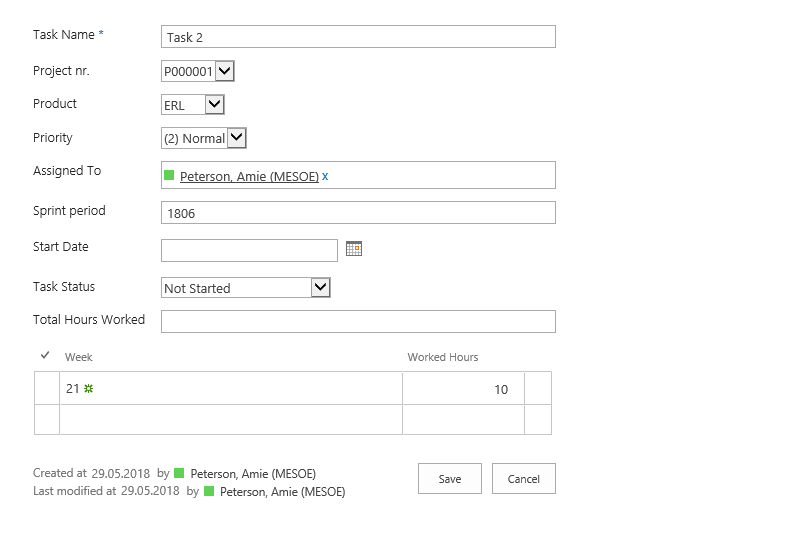806x546 pixels.
Task: Select the empty second row selector cell
Action: click(47, 419)
